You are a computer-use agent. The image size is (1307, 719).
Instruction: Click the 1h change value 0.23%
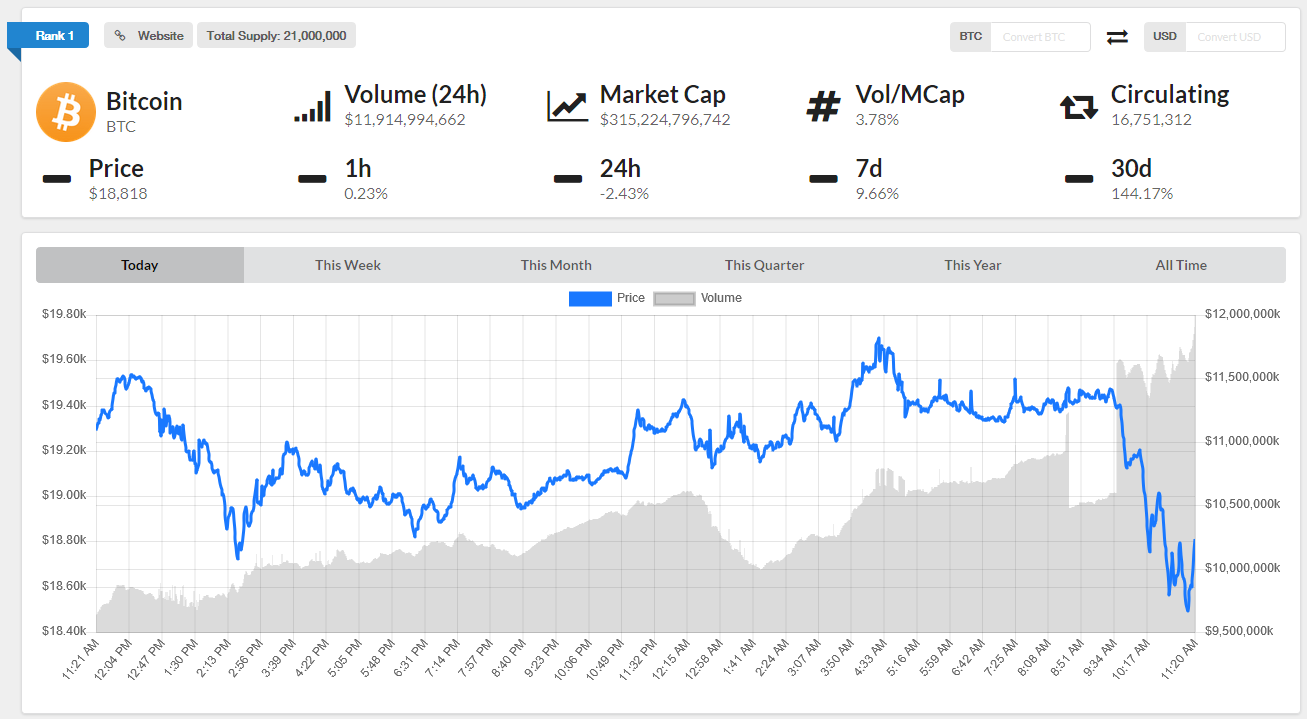pyautogui.click(x=366, y=194)
